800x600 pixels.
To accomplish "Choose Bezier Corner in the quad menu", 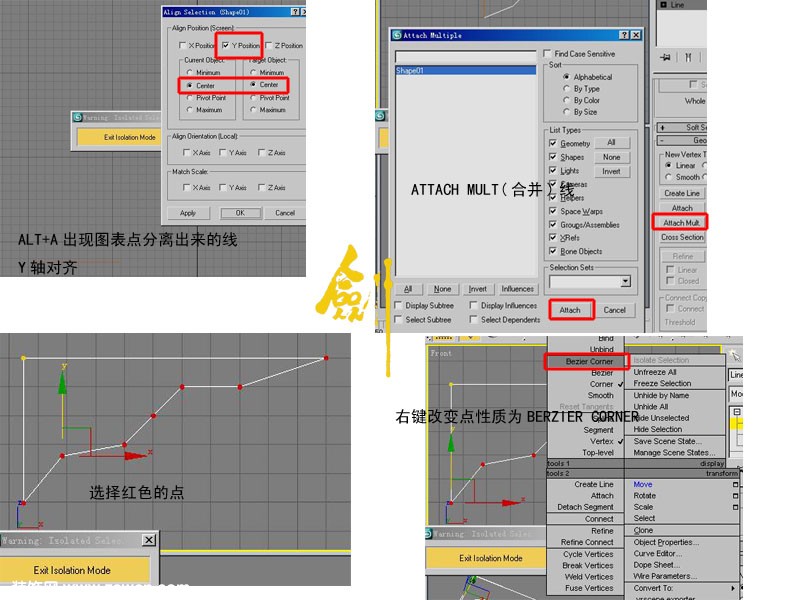I will pyautogui.click(x=587, y=361).
